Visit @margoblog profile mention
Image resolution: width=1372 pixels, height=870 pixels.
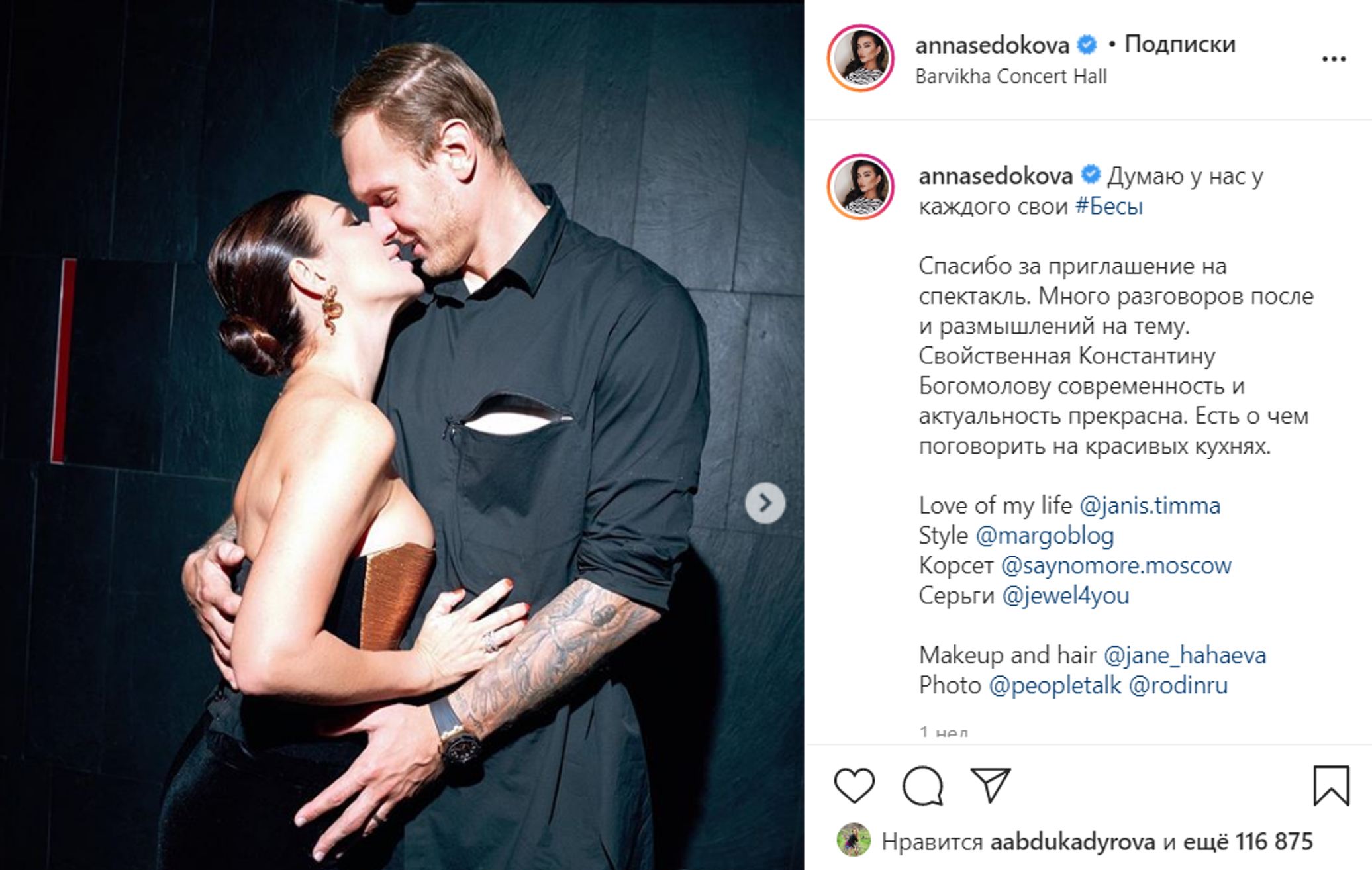click(x=1045, y=535)
